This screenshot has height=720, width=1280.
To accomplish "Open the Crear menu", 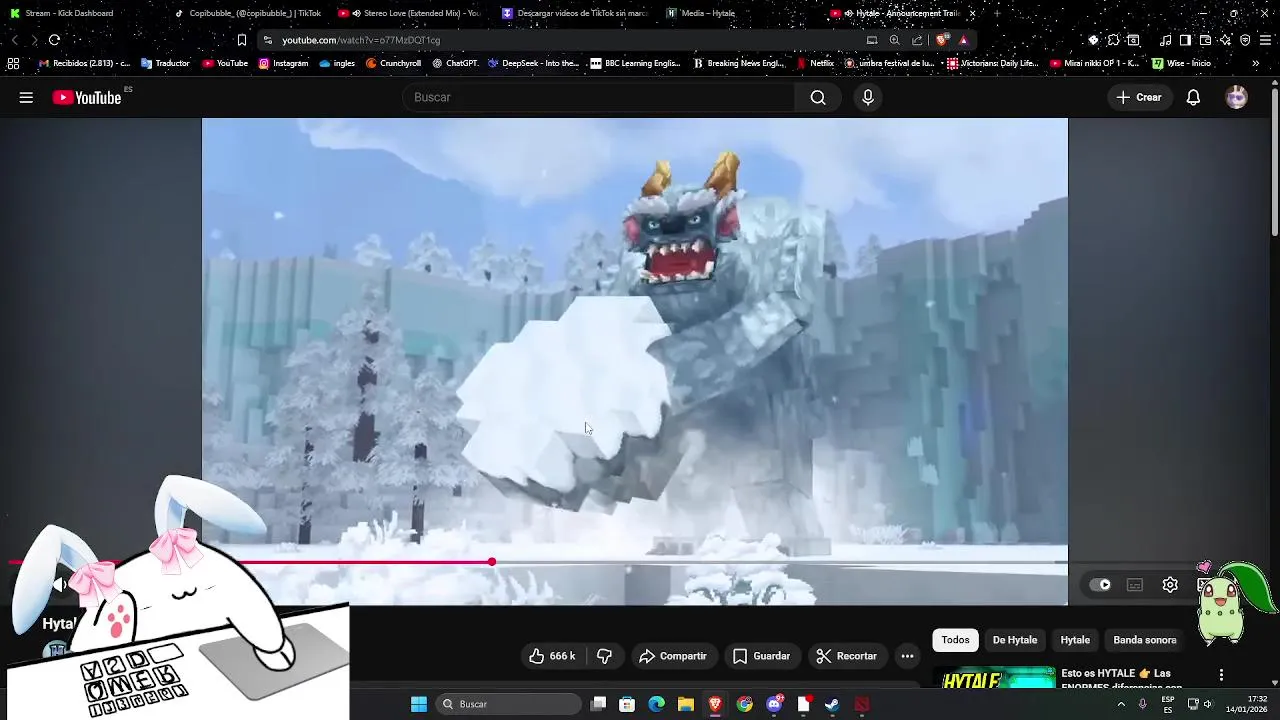I will click(x=1139, y=97).
